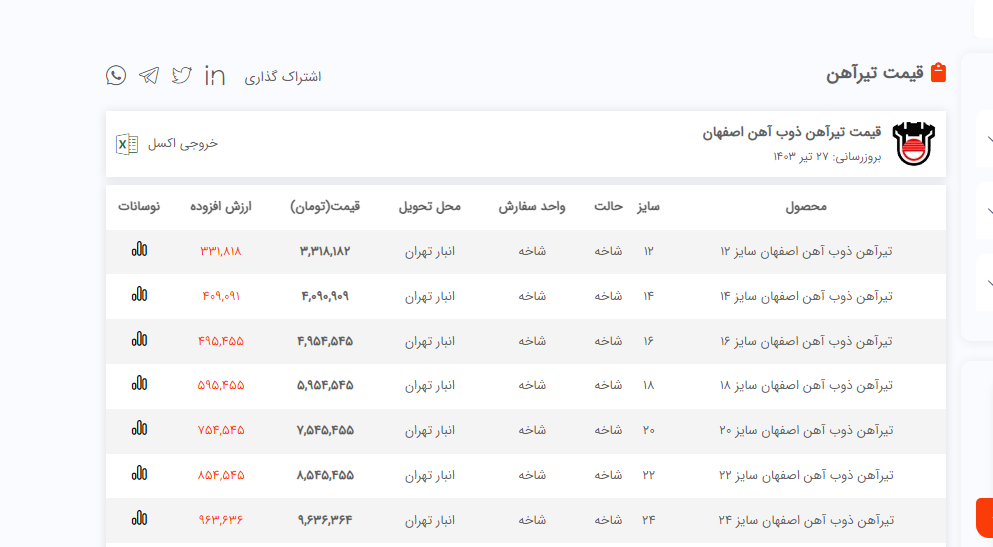Image resolution: width=993 pixels, height=547 pixels.
Task: Click the نوسانات column header
Action: click(x=139, y=207)
